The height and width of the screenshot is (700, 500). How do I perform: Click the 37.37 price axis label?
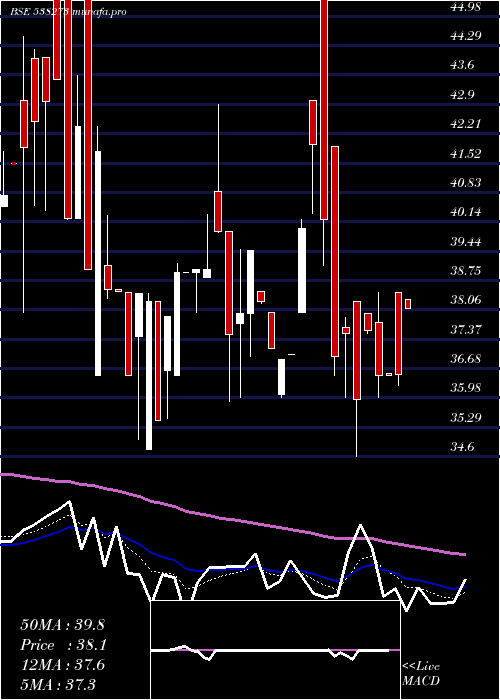pyautogui.click(x=467, y=329)
